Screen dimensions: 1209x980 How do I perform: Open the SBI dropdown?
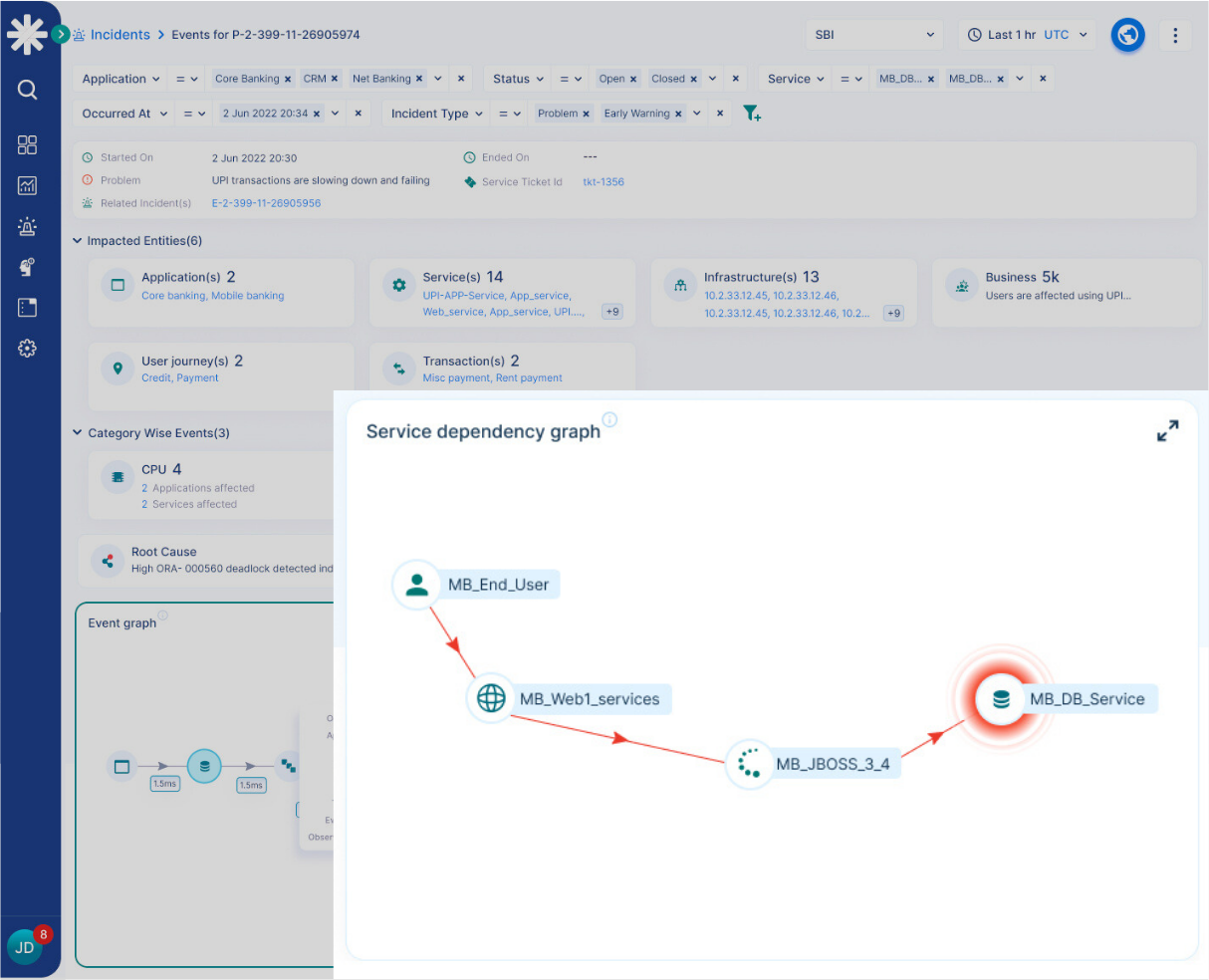pyautogui.click(x=873, y=35)
